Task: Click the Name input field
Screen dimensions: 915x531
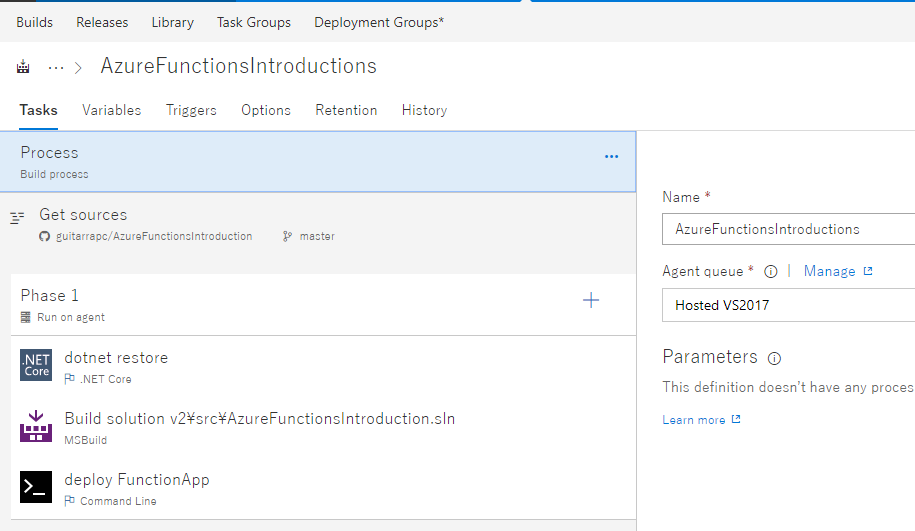Action: [788, 229]
